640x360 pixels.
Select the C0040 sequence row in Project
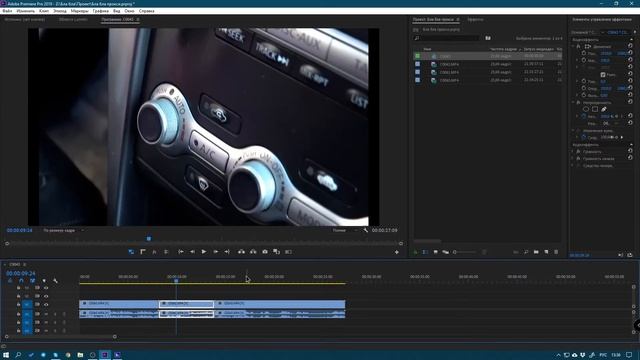488,56
